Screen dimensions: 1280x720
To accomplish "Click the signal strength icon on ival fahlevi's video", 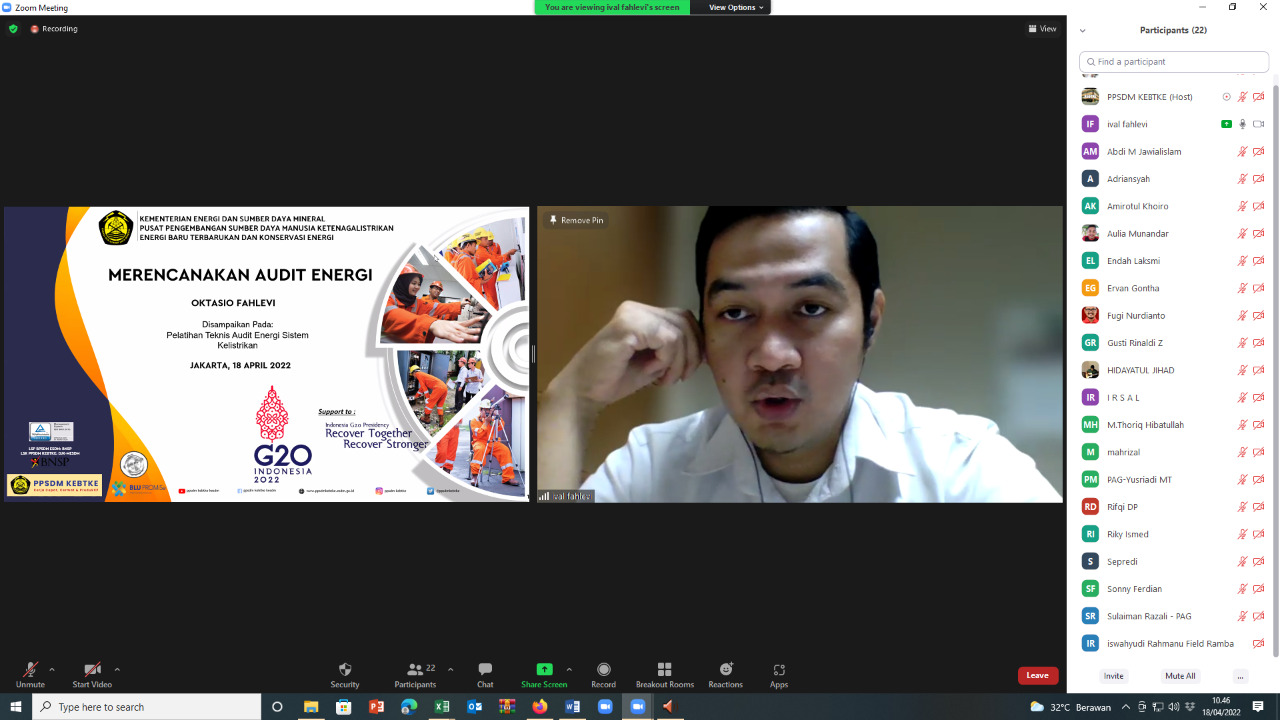I will tap(544, 496).
